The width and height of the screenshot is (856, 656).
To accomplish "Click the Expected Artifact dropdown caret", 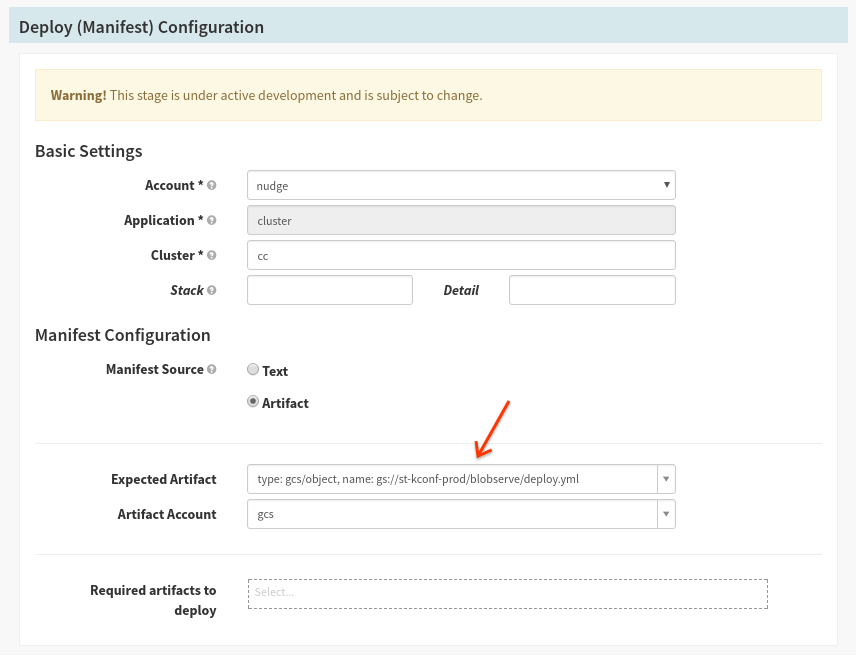I will [665, 479].
